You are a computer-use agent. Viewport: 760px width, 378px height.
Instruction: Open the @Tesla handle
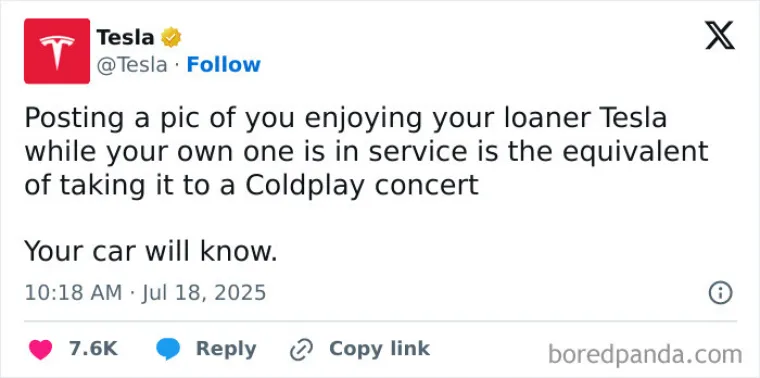click(132, 64)
